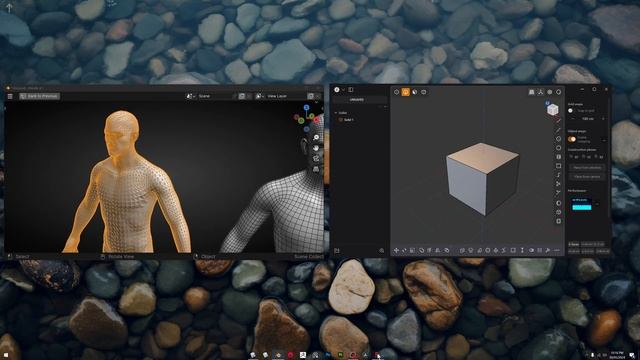This screenshot has height=360, width=640.
Task: Select the third construction plane option
Action: click(x=599, y=157)
